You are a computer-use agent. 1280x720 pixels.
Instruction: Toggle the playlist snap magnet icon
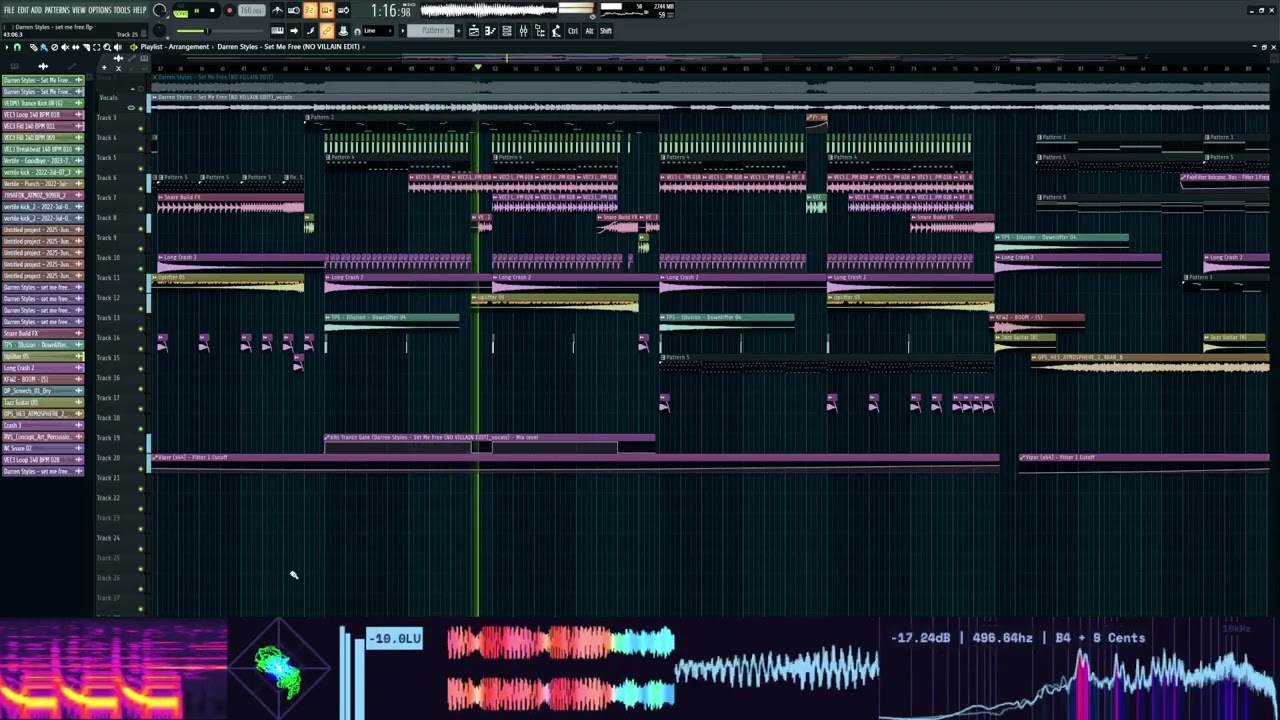[x=17, y=47]
